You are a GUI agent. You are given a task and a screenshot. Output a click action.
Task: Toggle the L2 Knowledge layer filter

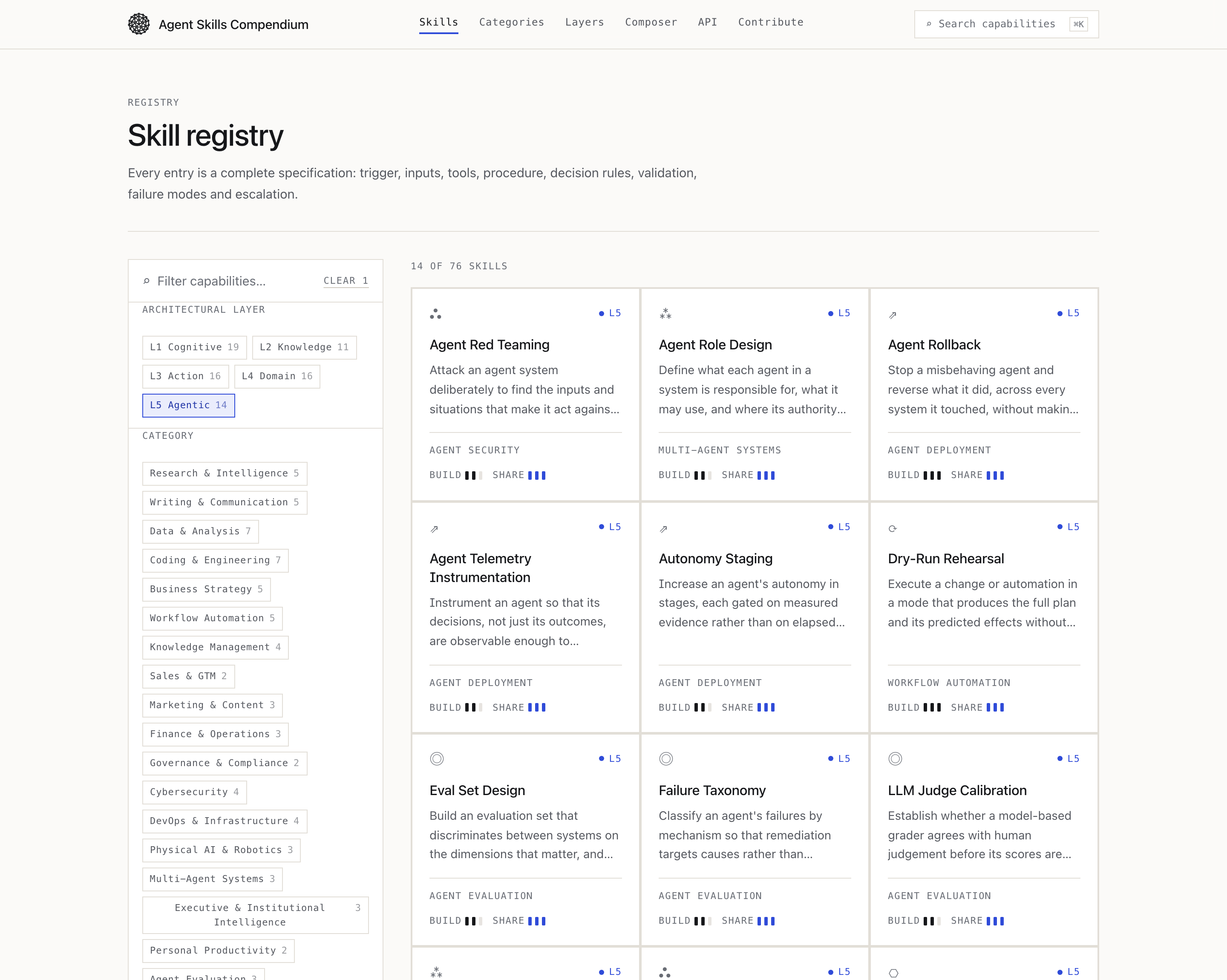coord(305,347)
